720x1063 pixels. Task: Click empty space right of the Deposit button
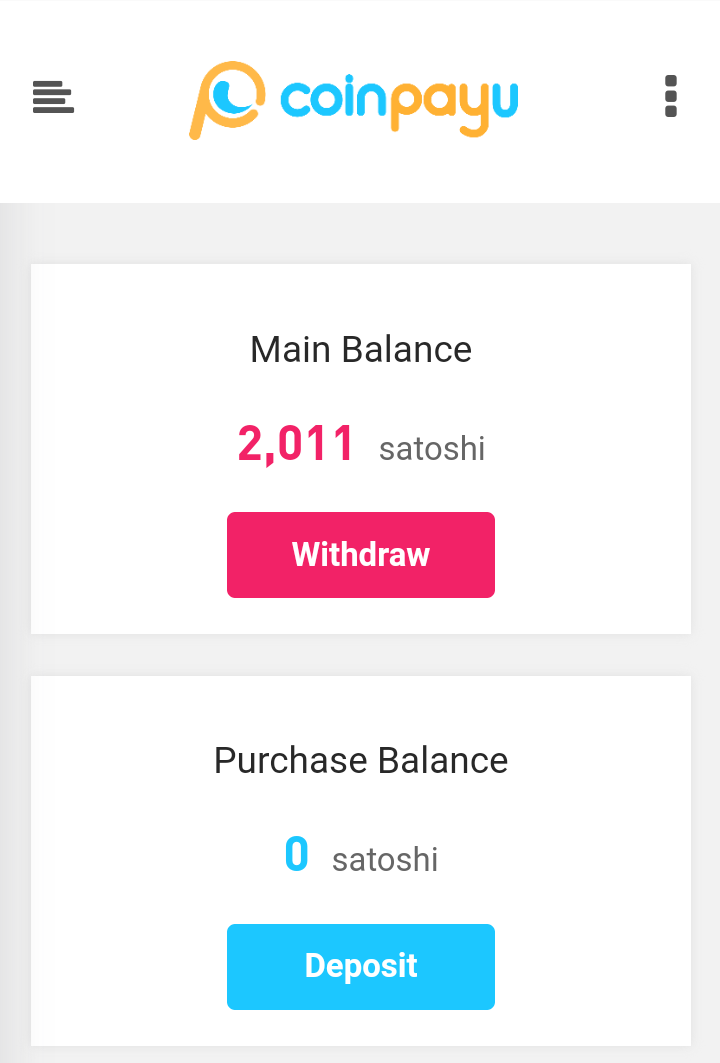[x=590, y=967]
